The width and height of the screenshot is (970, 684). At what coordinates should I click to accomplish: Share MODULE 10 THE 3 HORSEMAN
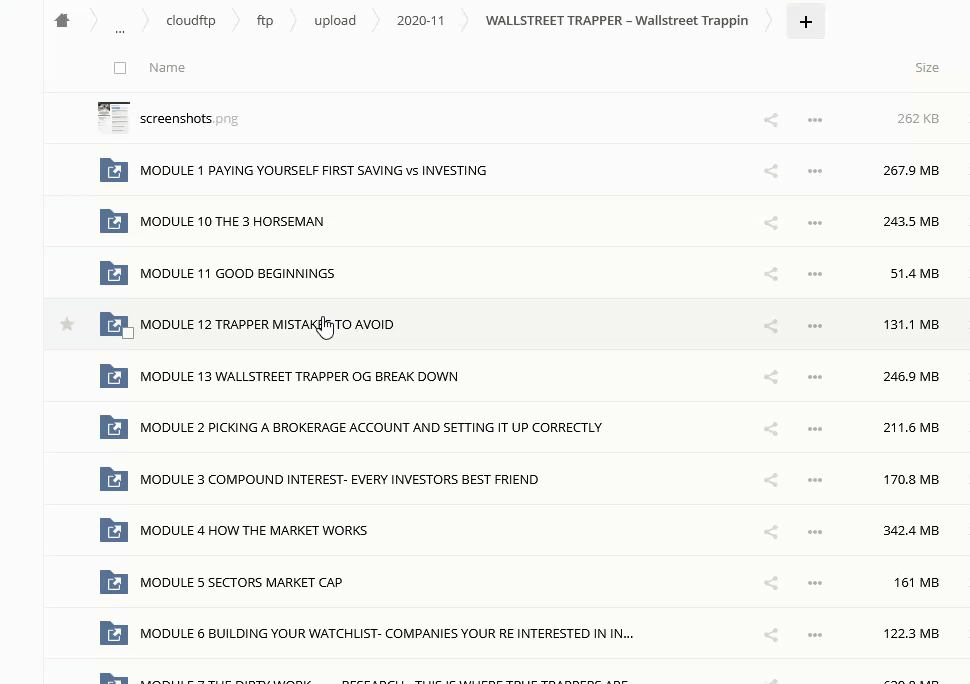tap(770, 223)
